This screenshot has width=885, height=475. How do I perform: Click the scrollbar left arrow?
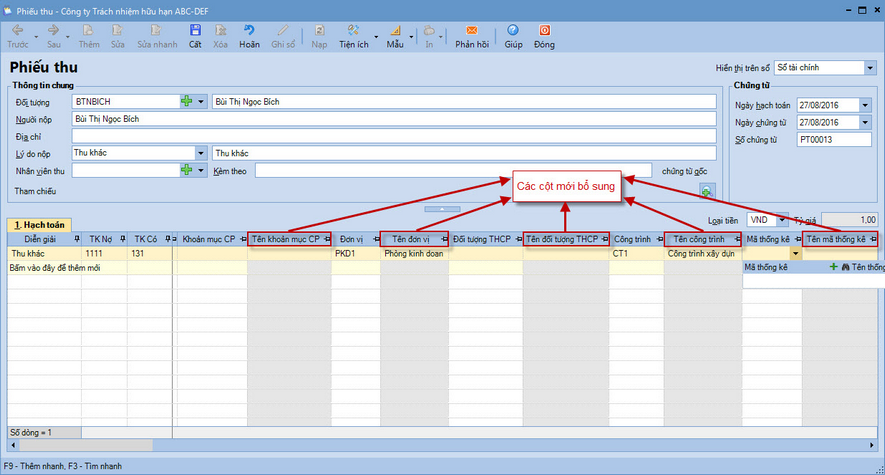point(13,445)
